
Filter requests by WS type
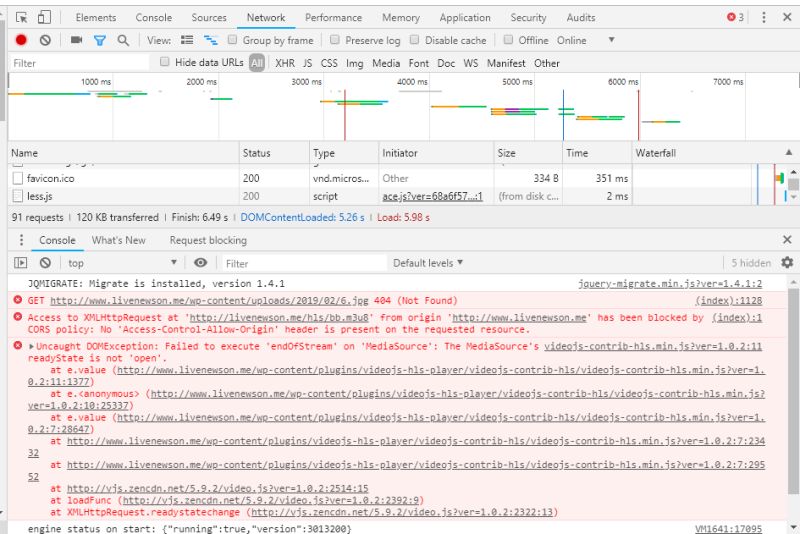pyautogui.click(x=470, y=63)
